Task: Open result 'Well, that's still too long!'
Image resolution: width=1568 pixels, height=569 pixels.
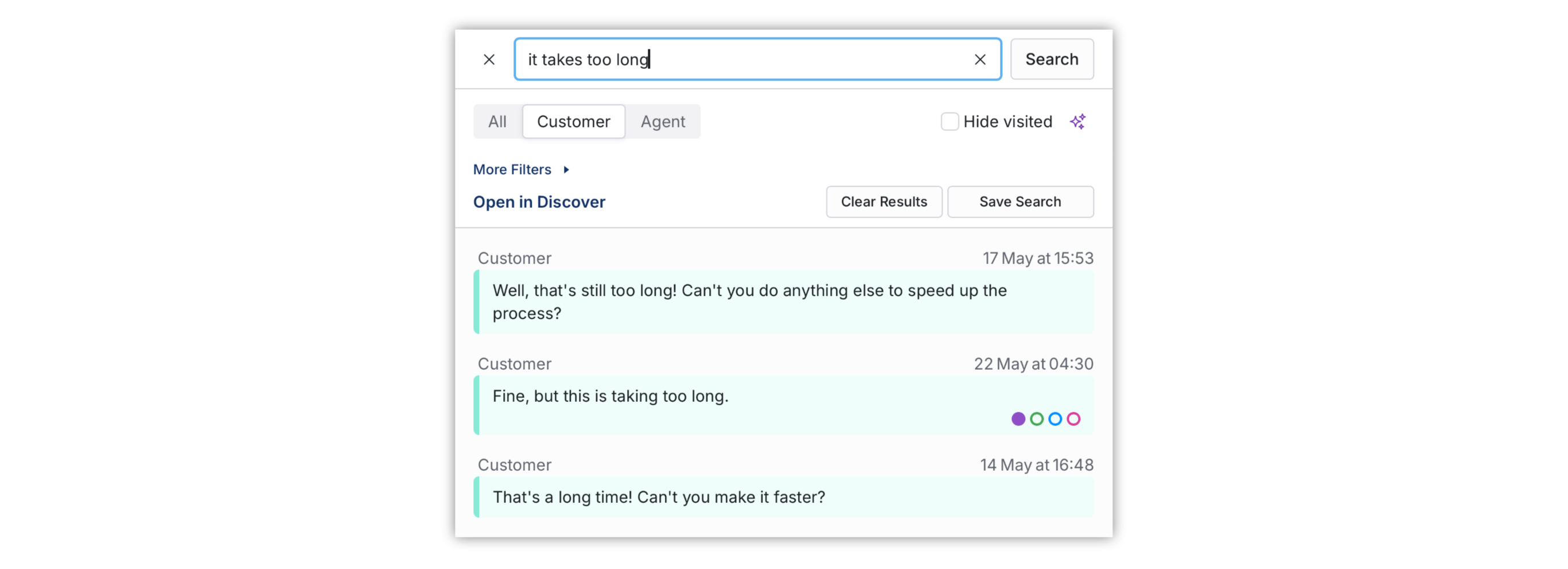Action: click(x=783, y=302)
